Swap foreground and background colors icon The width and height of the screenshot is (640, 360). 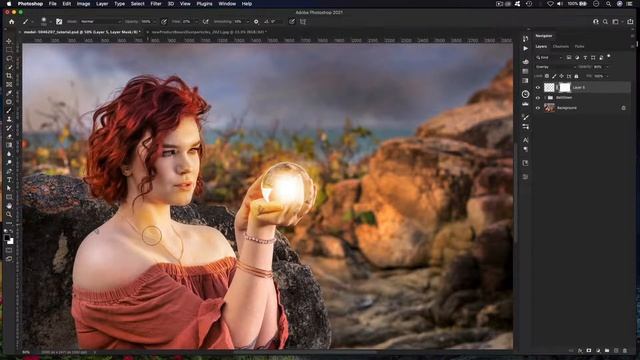pyautogui.click(x=12, y=231)
